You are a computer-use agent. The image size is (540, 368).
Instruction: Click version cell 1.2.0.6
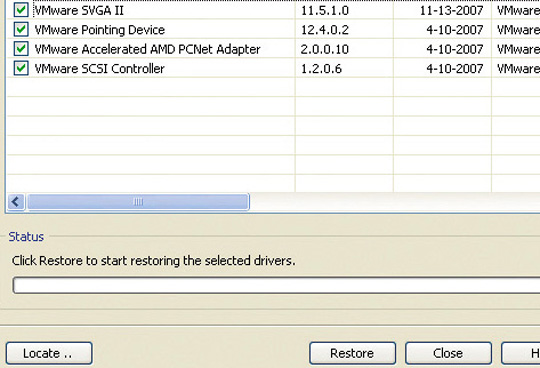point(321,69)
